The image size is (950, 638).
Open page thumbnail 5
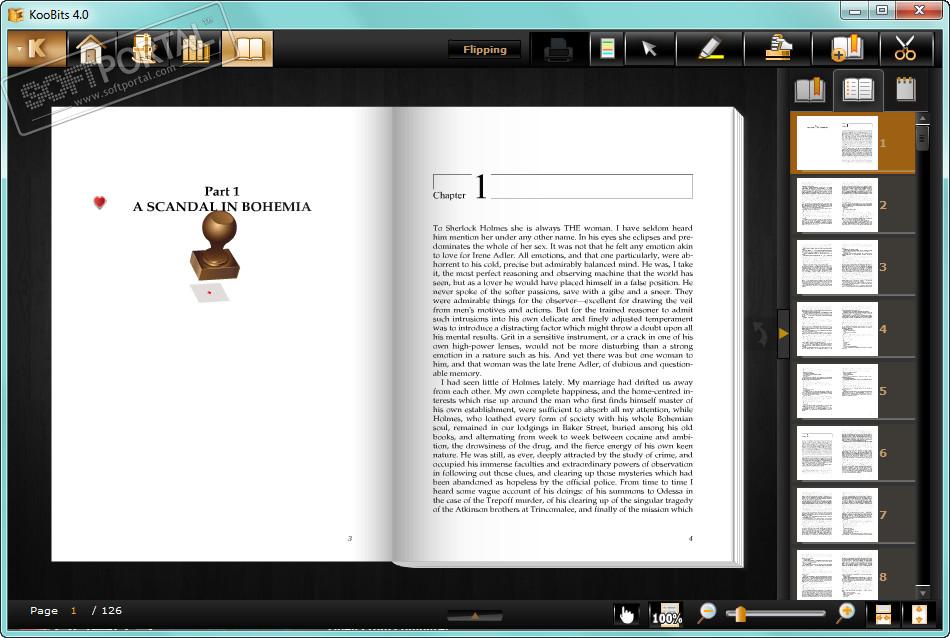coord(837,391)
